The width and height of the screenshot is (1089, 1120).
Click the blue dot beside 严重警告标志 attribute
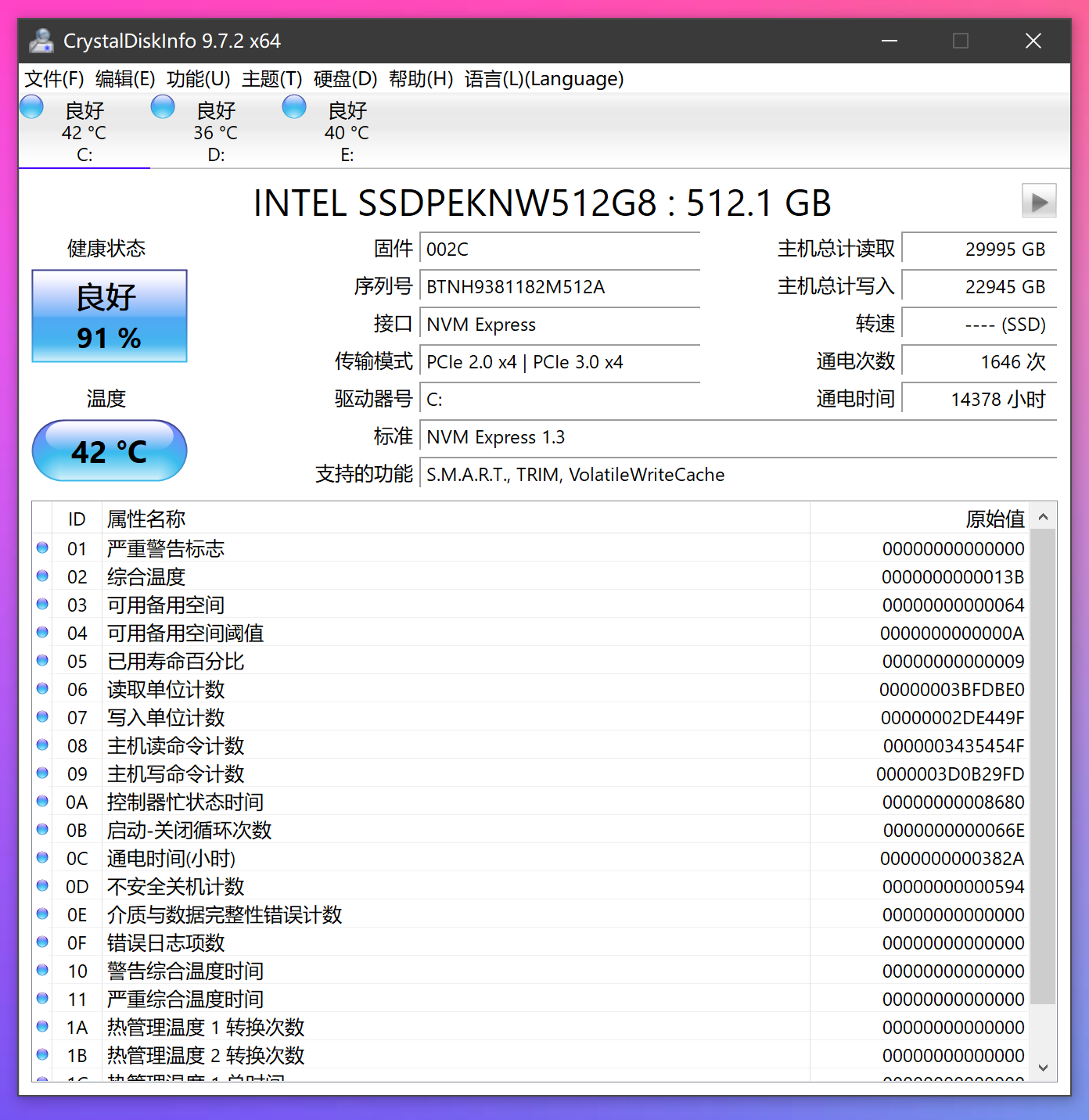tap(41, 547)
